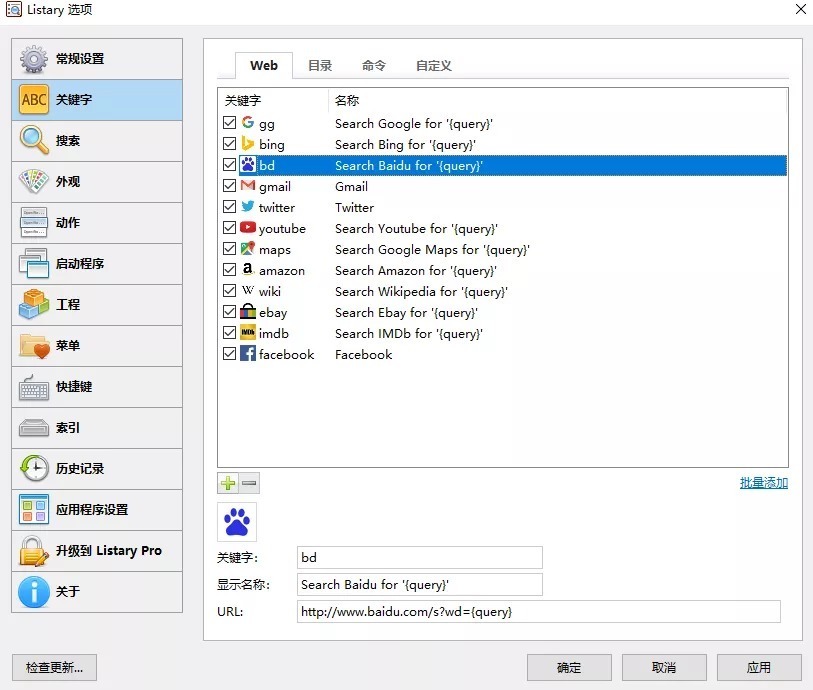Uncheck the gg Google keyword checkbox
This screenshot has height=690, width=813.
point(230,123)
